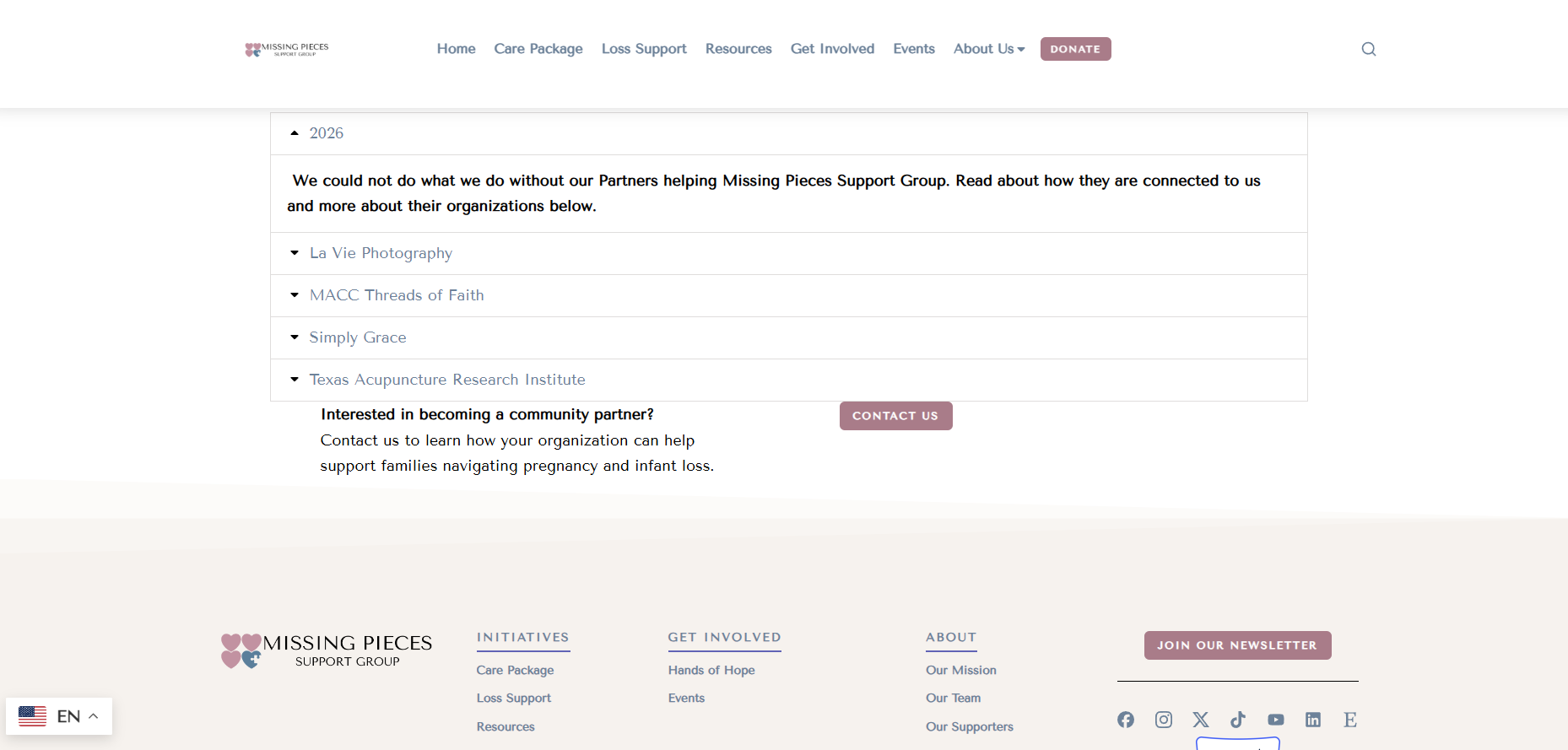Open the EN language selector
1568x750 pixels.
tap(59, 716)
